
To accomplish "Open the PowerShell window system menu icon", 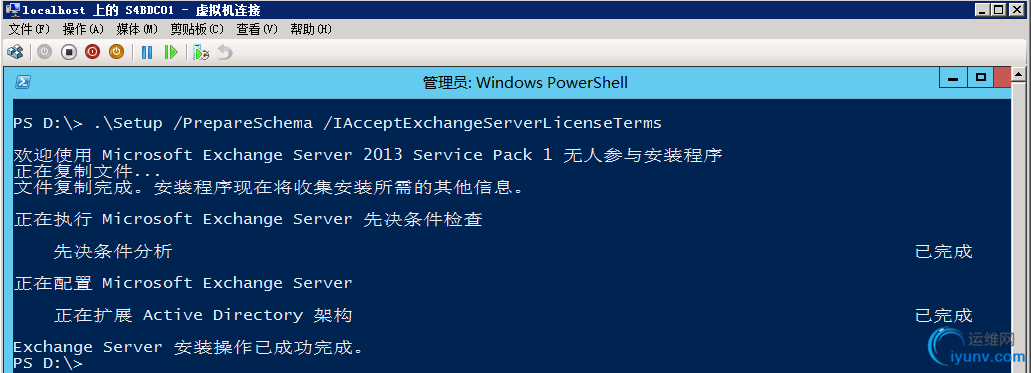I will click(x=22, y=82).
